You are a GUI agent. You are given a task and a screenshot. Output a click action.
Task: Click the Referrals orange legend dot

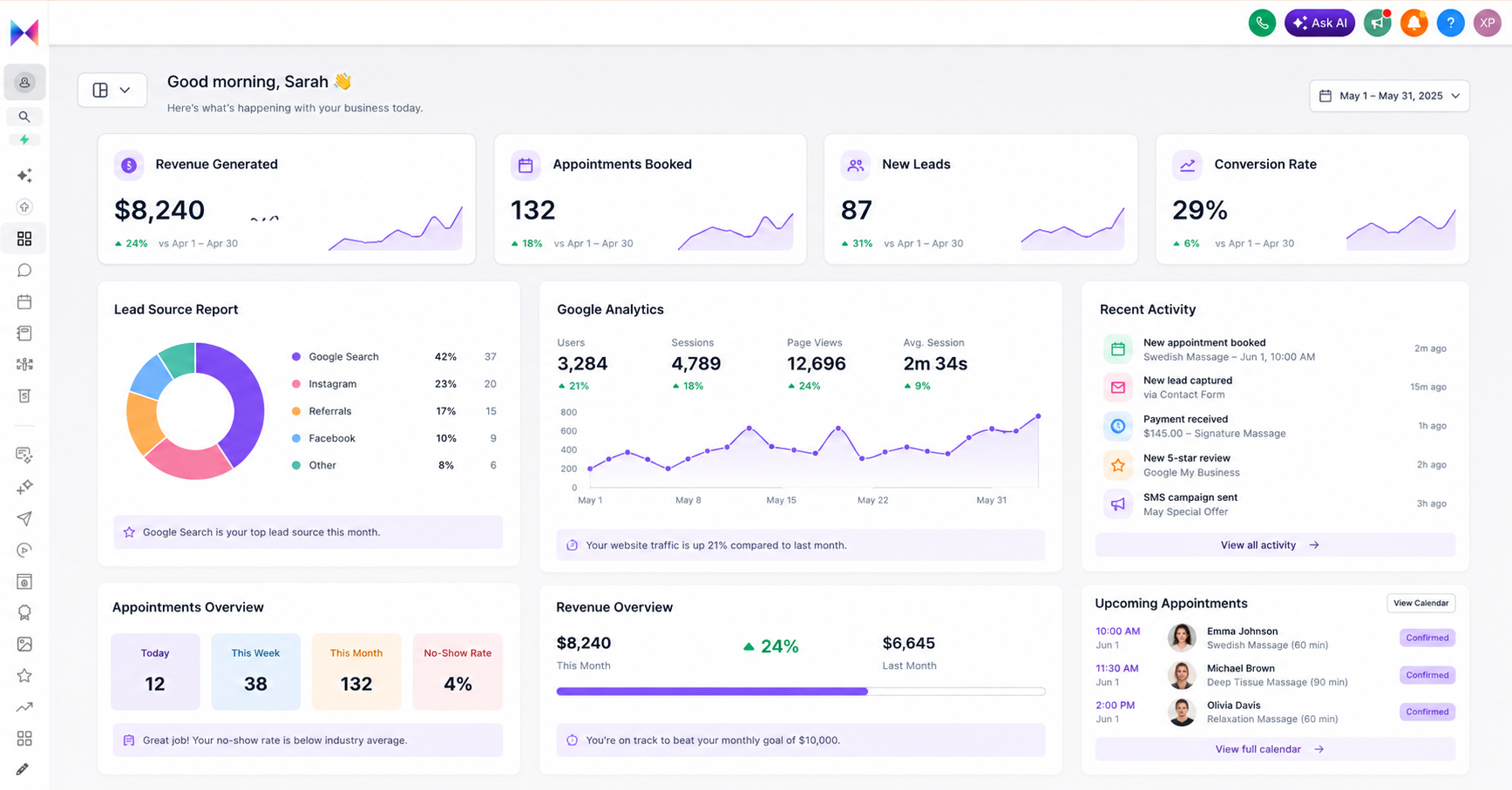296,411
